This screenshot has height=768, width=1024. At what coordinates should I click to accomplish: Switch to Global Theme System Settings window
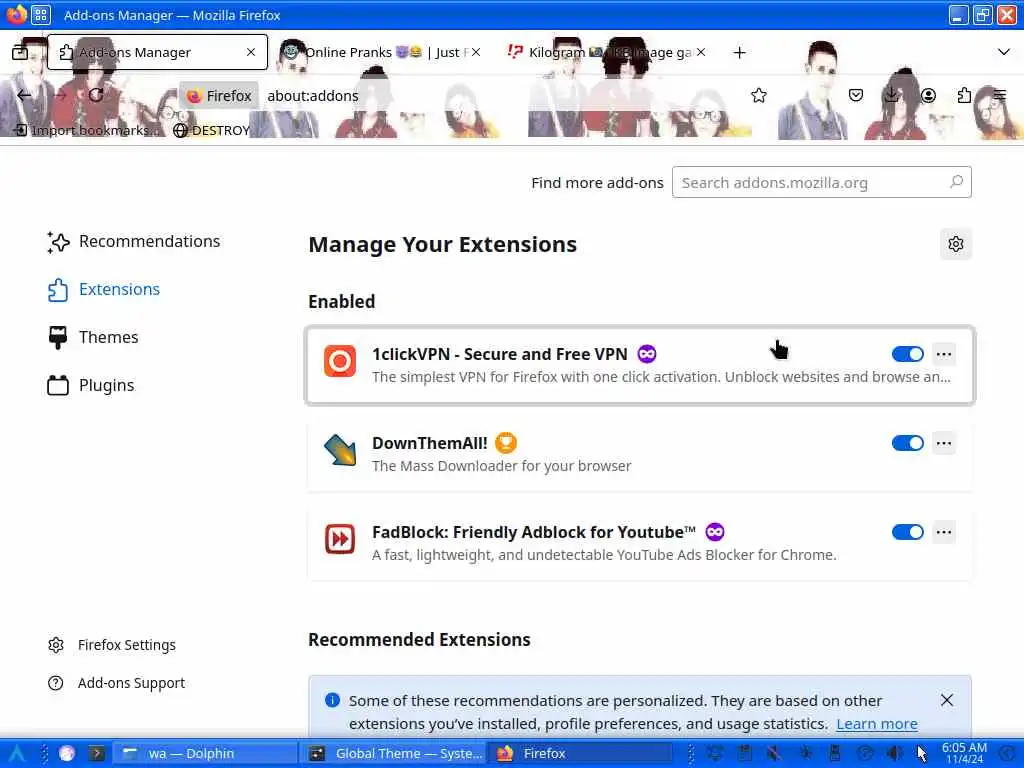[x=394, y=754]
